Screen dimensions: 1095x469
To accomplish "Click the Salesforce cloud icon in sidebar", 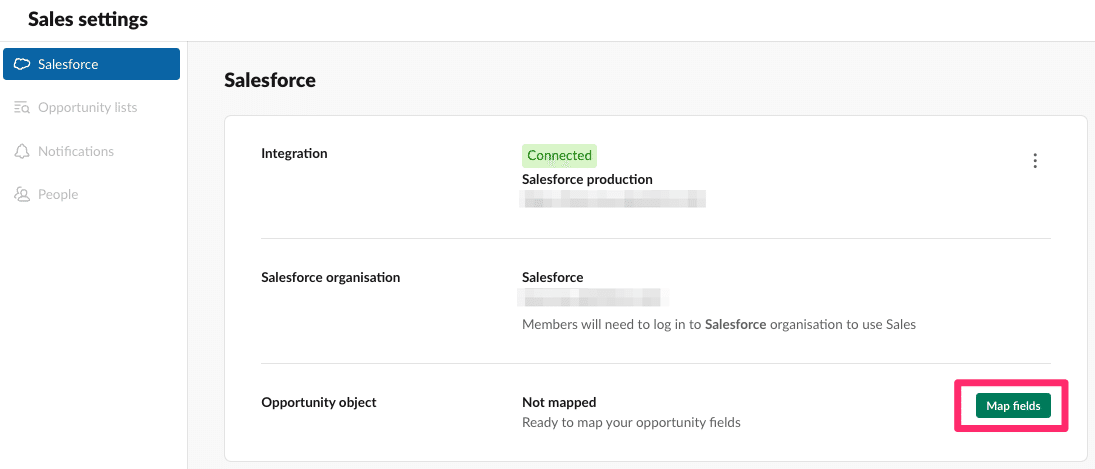I will (22, 64).
